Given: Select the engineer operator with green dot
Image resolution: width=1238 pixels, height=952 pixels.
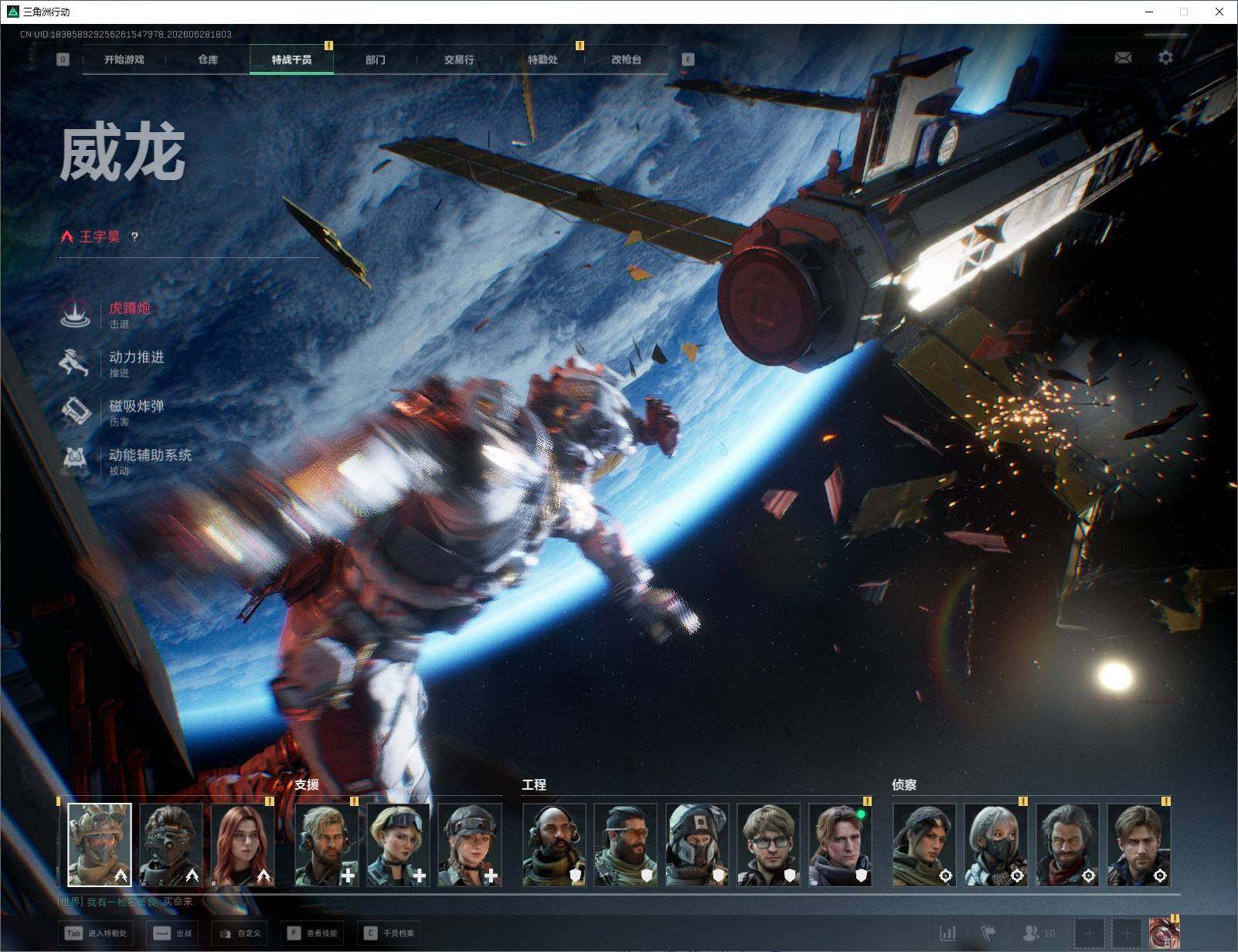Looking at the screenshot, I should (x=840, y=845).
